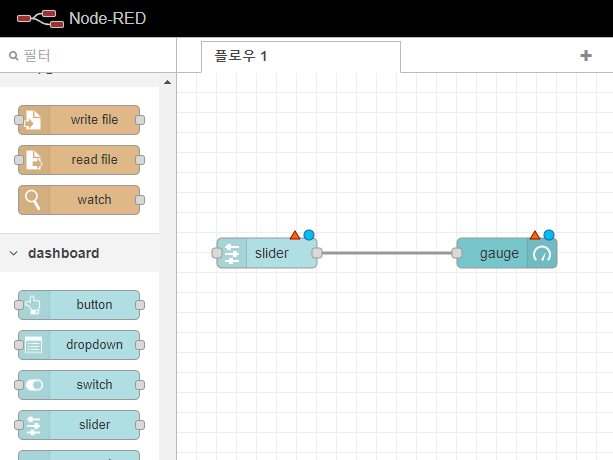Image resolution: width=613 pixels, height=460 pixels.
Task: Select the slider node on canvas
Action: 267,253
